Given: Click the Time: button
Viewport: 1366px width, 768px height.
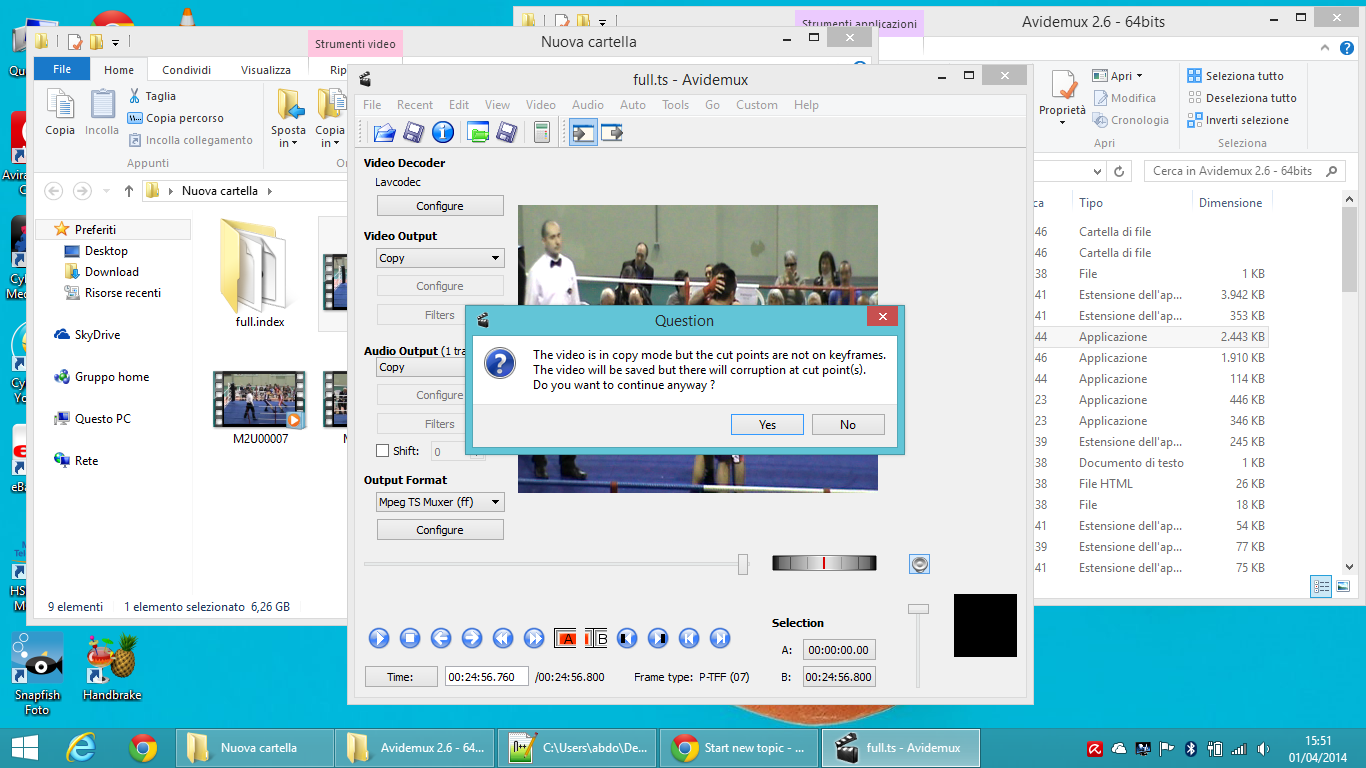Looking at the screenshot, I should [x=401, y=677].
